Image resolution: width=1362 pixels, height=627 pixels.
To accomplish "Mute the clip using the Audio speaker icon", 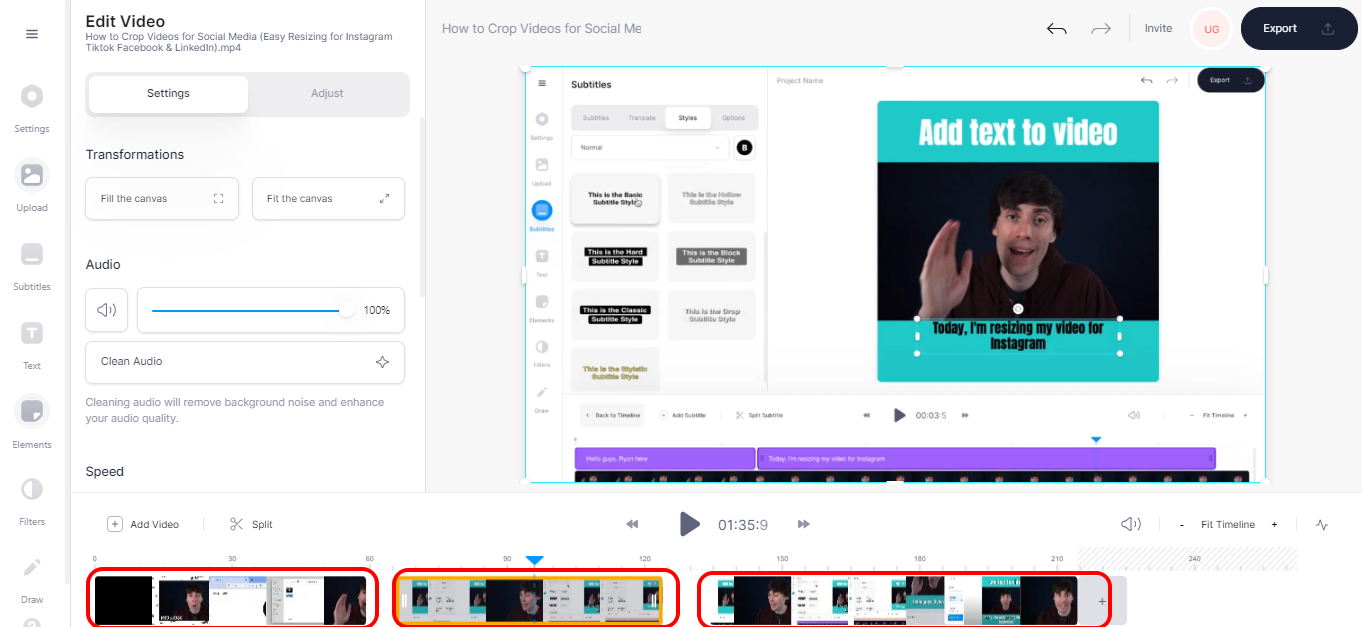I will click(107, 311).
